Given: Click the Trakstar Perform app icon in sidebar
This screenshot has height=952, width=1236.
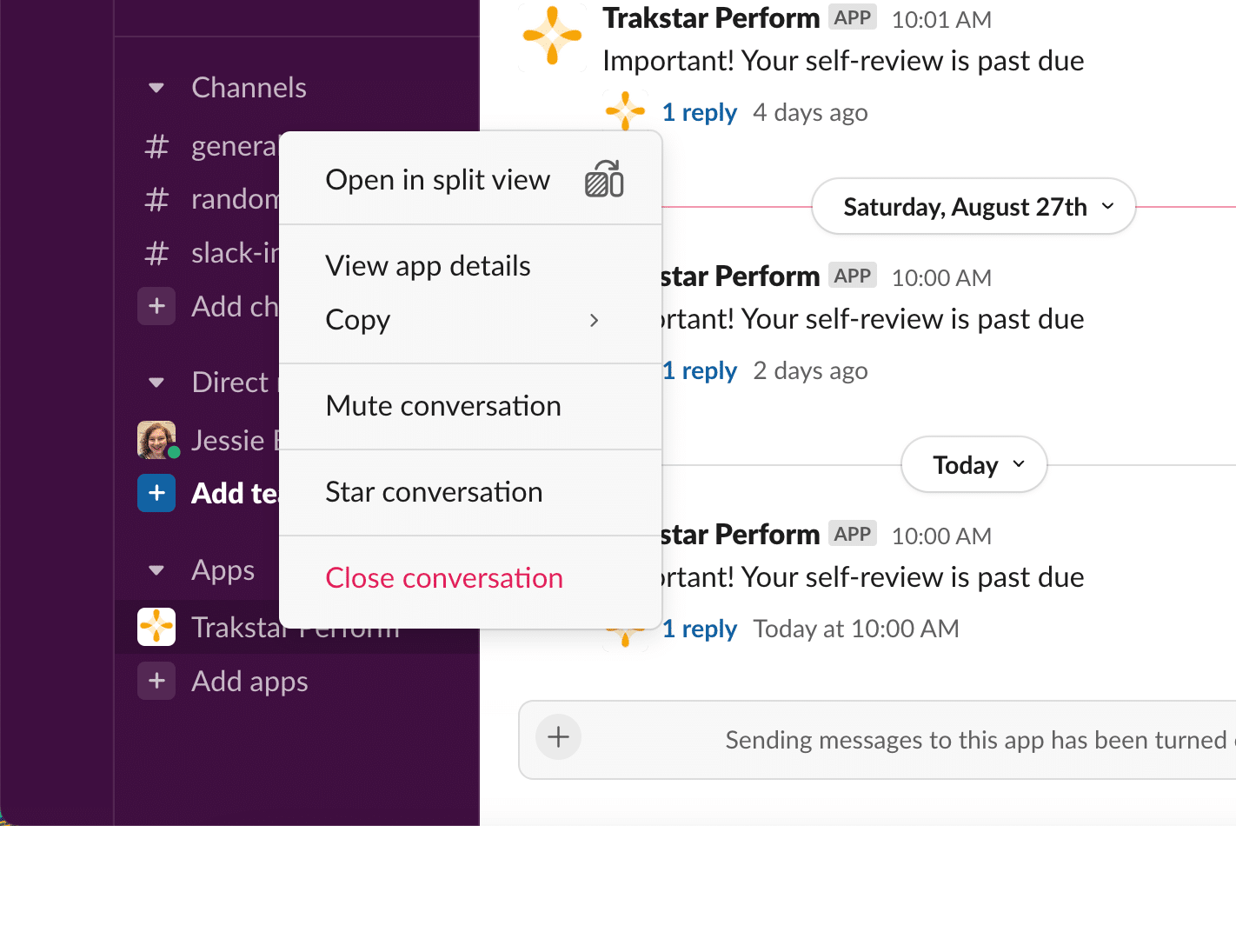Looking at the screenshot, I should (156, 627).
